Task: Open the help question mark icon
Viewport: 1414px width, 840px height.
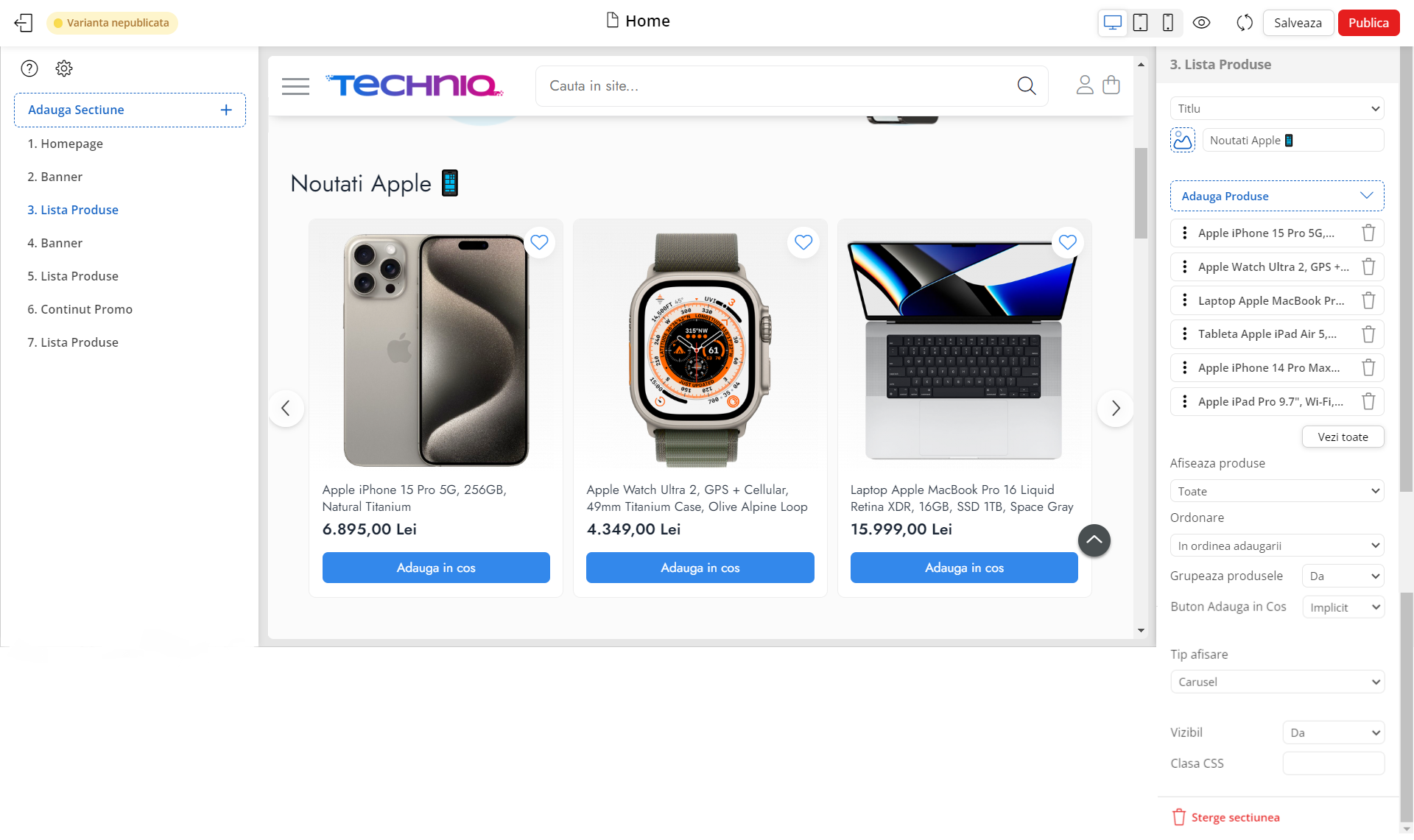Action: coord(29,68)
